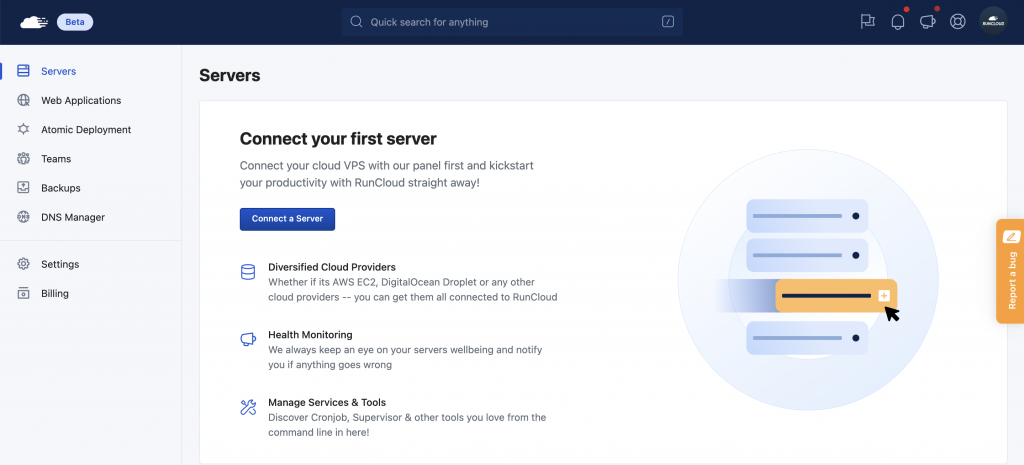1024x465 pixels.
Task: Go to Web Applications
Action: [81, 101]
